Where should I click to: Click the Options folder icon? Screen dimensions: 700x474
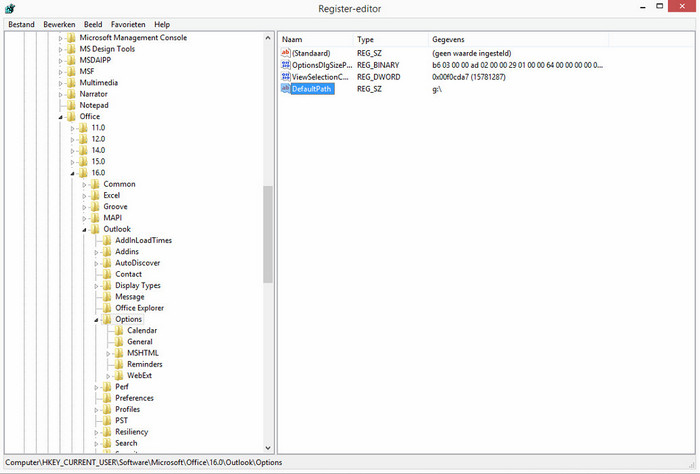pos(107,319)
